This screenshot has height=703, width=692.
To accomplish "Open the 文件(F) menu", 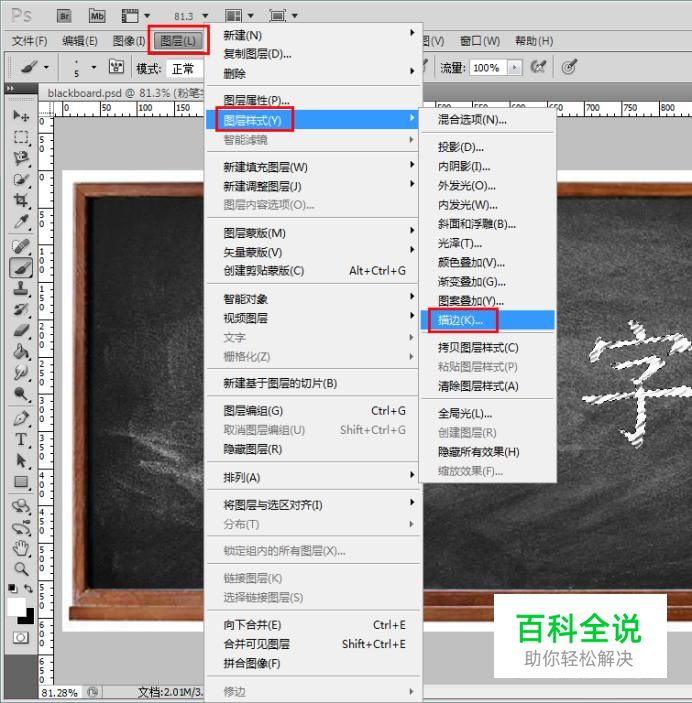I will click(x=29, y=41).
